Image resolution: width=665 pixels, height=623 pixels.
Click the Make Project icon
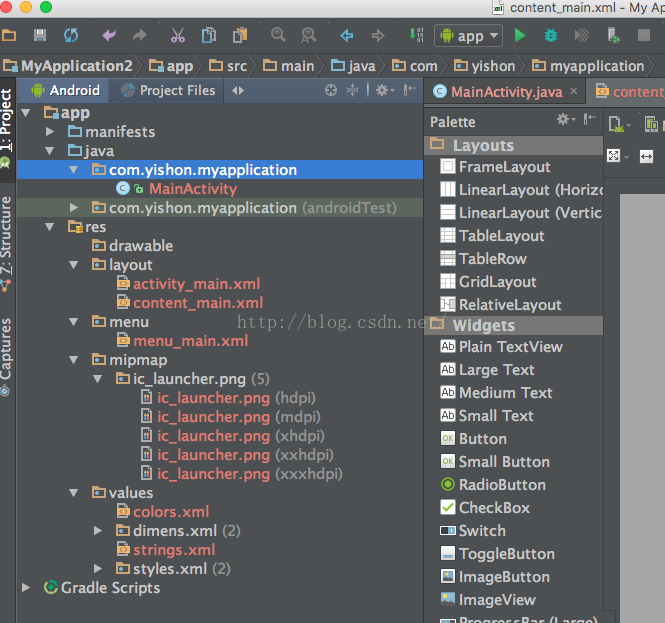click(416, 35)
